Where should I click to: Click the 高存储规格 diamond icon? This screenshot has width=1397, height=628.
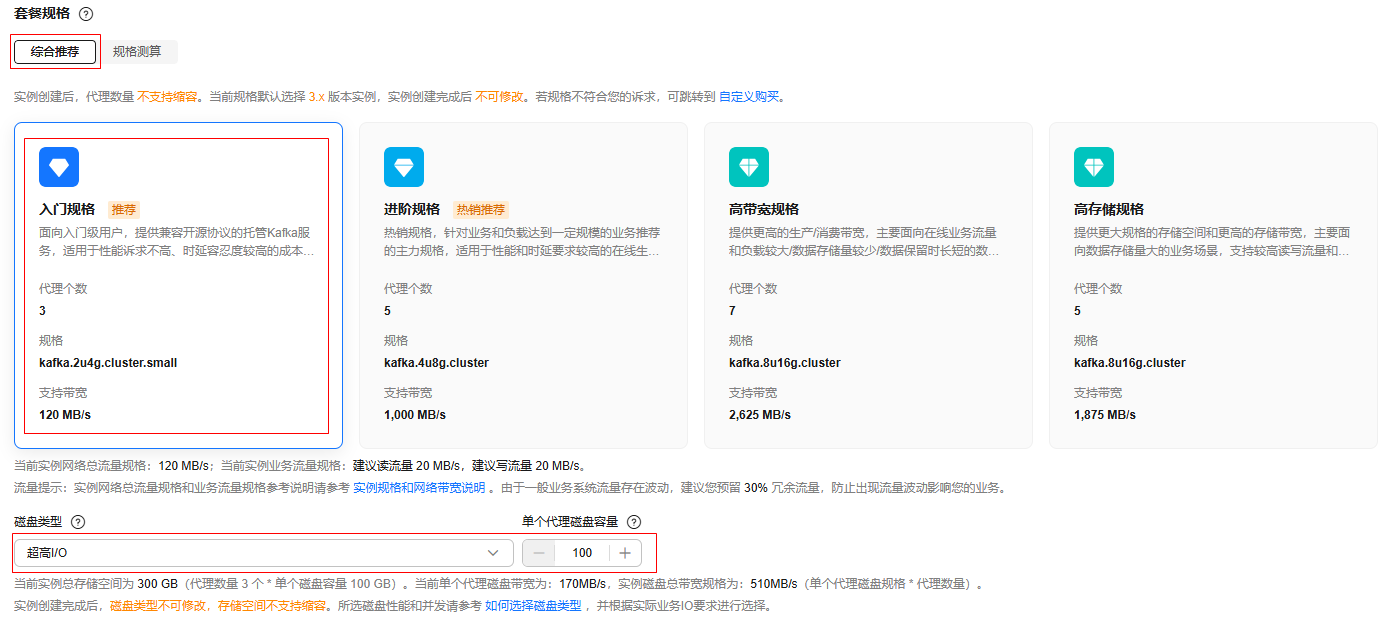pos(1094,167)
